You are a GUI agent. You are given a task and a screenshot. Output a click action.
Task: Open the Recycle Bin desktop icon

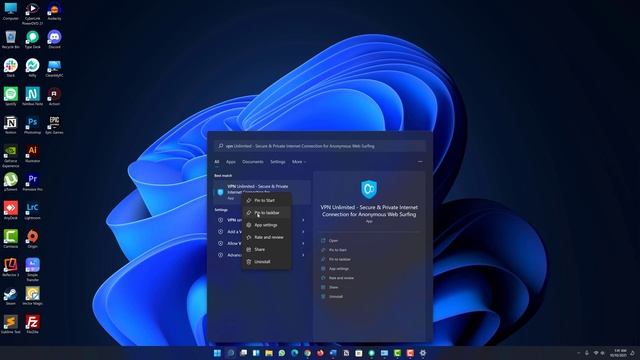click(x=11, y=40)
